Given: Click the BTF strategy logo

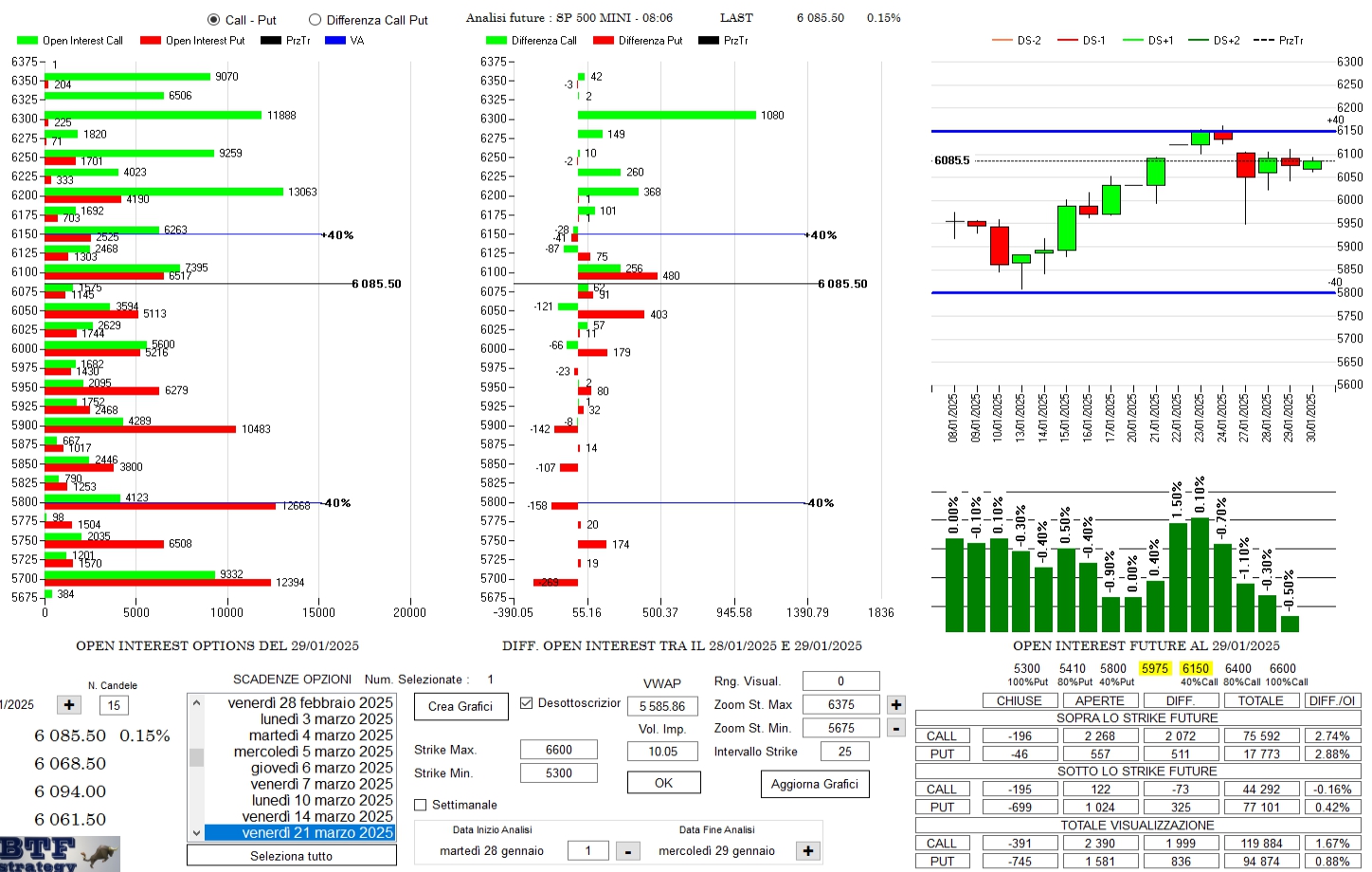Looking at the screenshot, I should point(60,853).
